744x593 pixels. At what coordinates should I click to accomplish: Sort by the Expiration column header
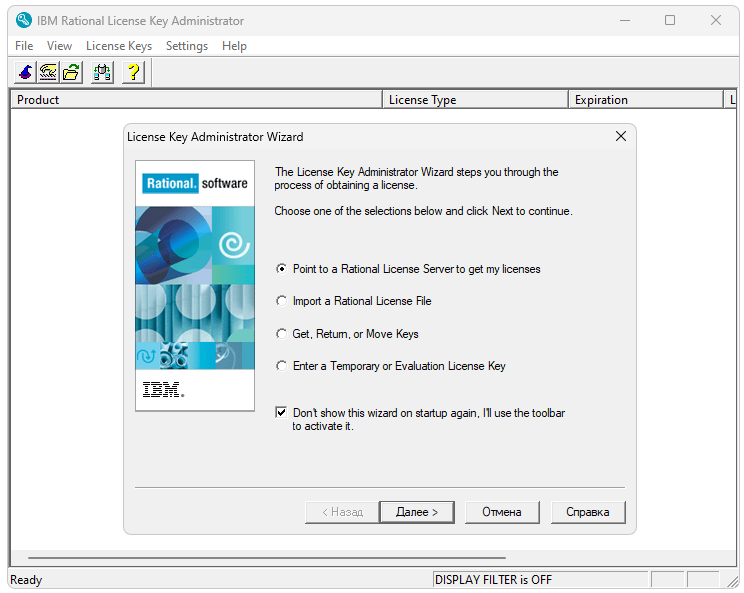click(x=645, y=100)
